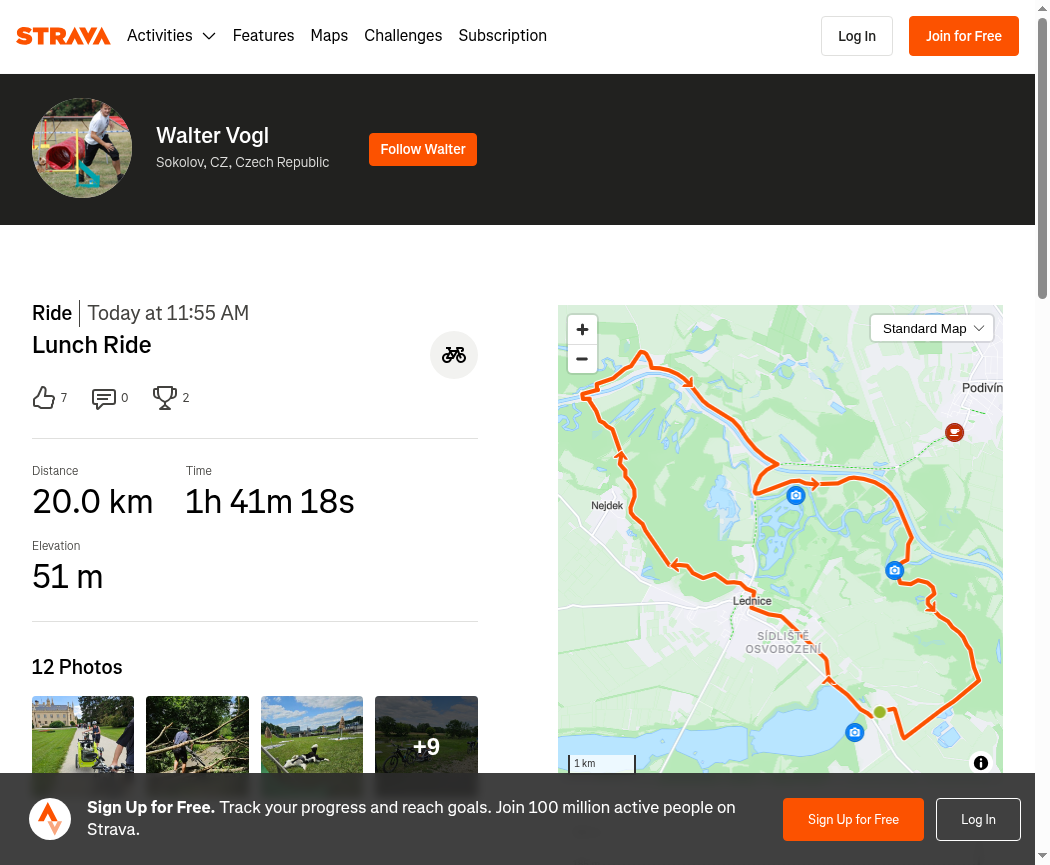Image resolution: width=1050 pixels, height=865 pixels.
Task: Go to Challenges
Action: tap(403, 35)
